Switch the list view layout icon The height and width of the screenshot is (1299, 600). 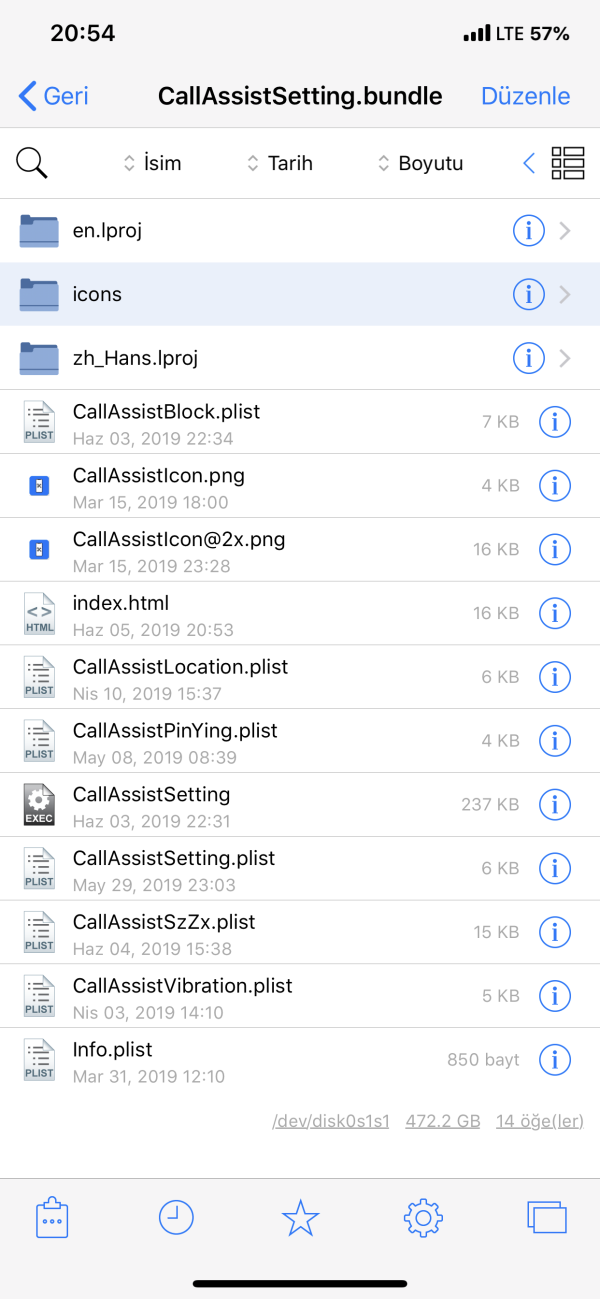coord(567,163)
